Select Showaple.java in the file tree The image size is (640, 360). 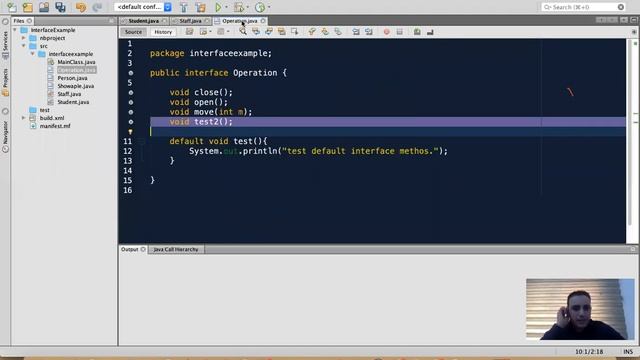pos(76,86)
